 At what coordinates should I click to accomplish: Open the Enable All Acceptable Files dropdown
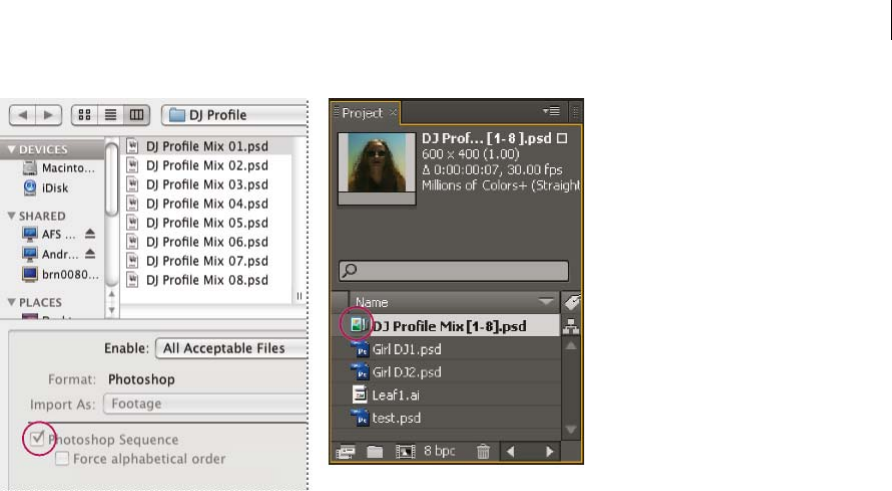pos(232,348)
